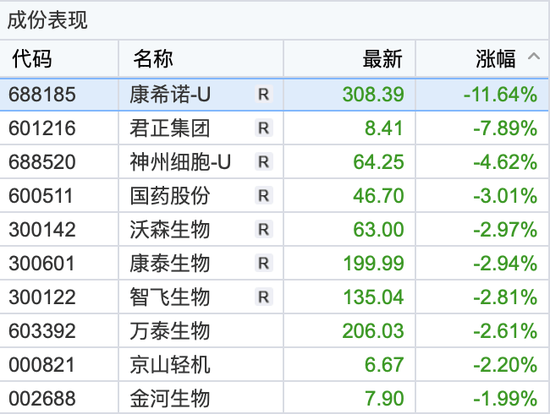Open the 京山轻机 stock name

pyautogui.click(x=170, y=365)
